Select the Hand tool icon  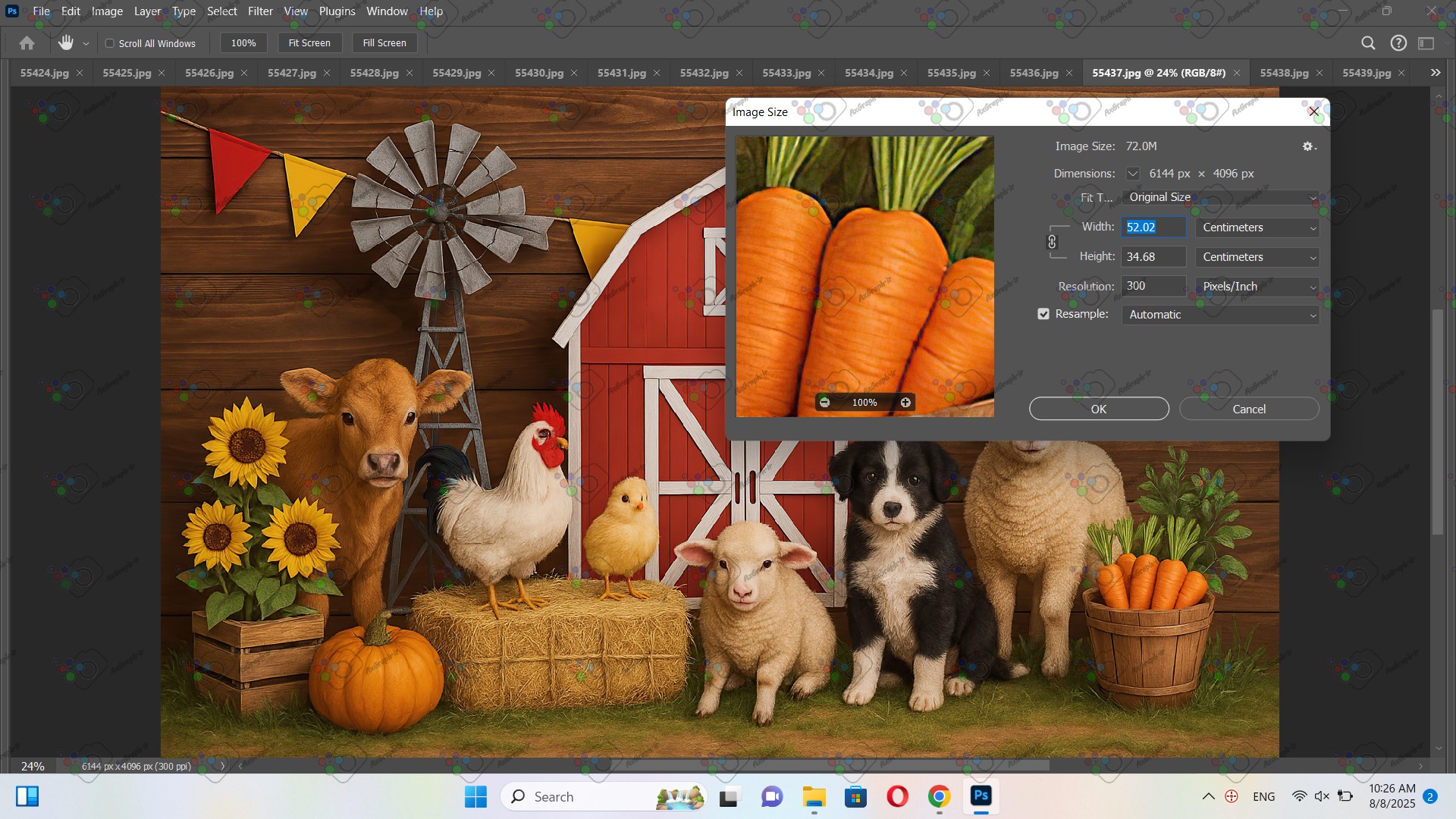point(66,43)
